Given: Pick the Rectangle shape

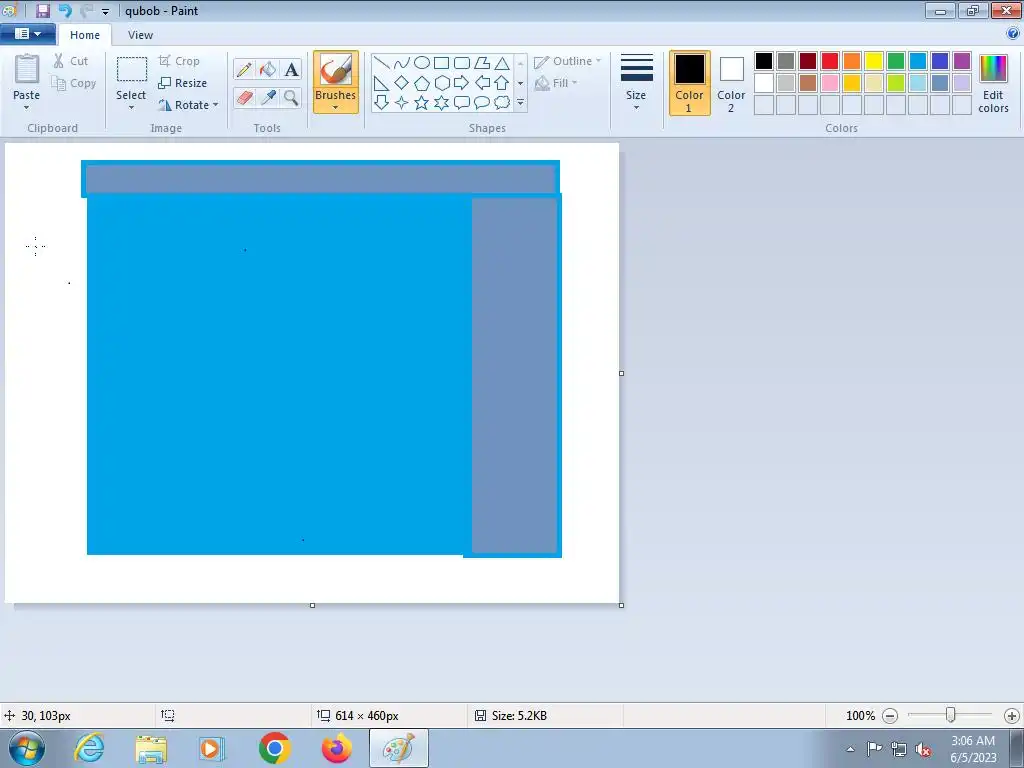Looking at the screenshot, I should point(442,63).
